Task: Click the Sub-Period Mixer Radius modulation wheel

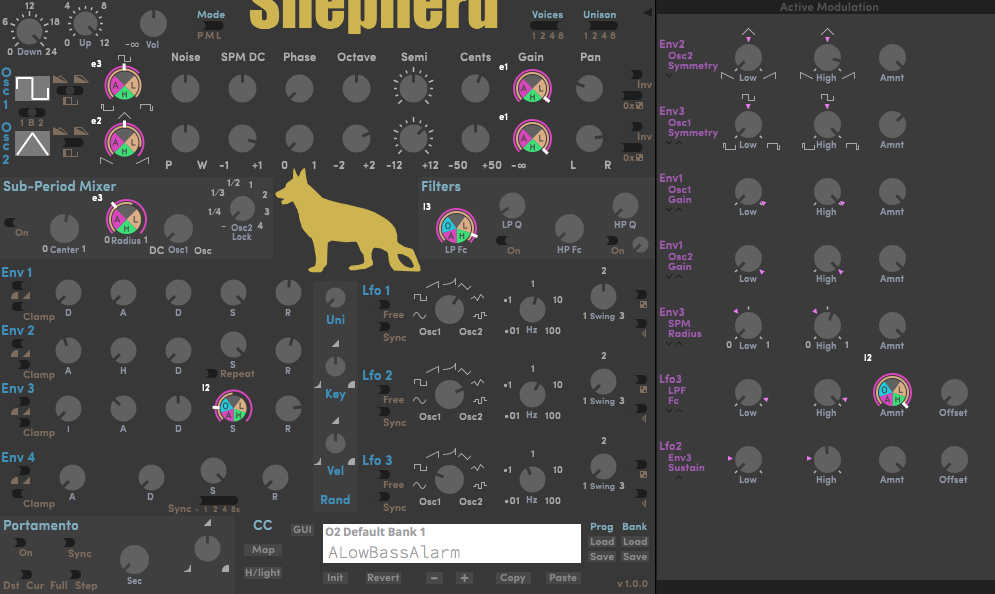Action: 126,218
